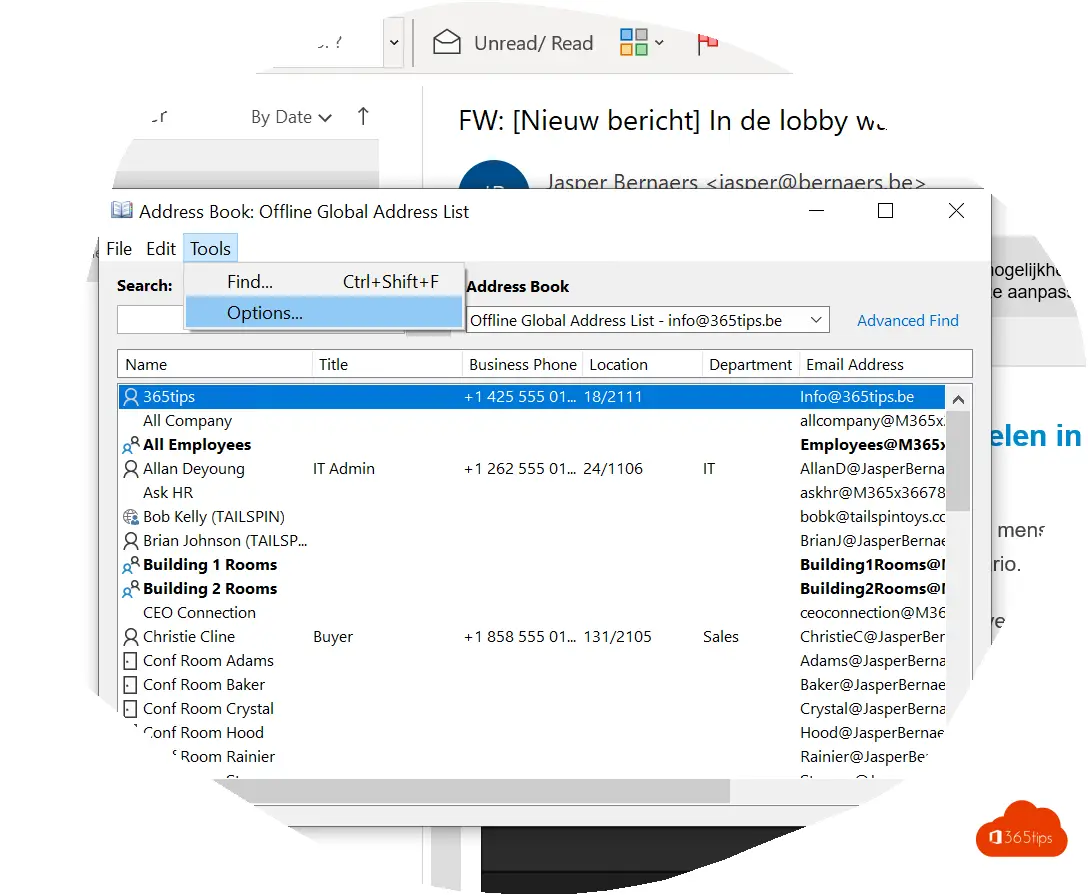The height and width of the screenshot is (895, 1088).
Task: Sort by the Business Phone column header
Action: coord(523,364)
